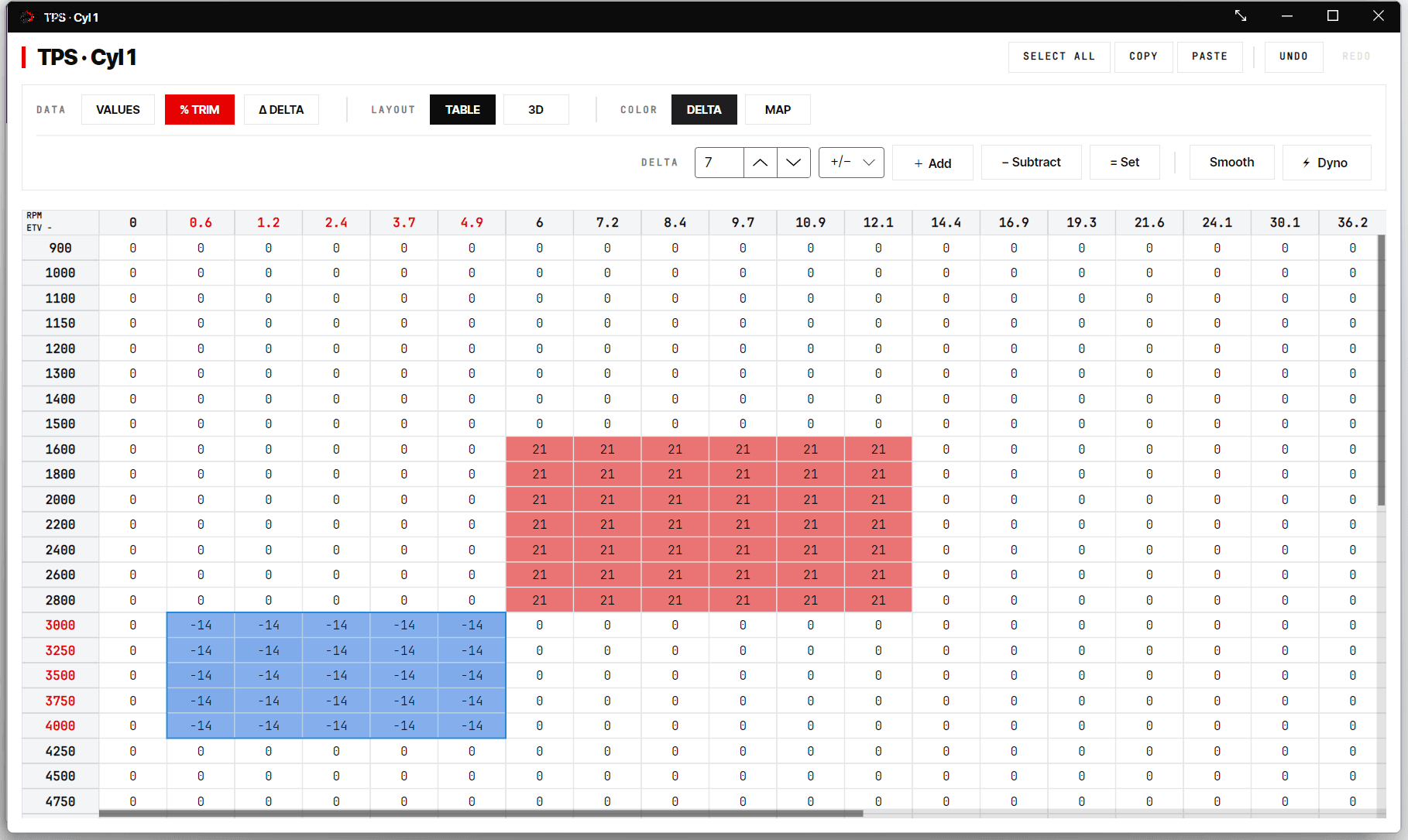Click the delta increment up arrow

pyautogui.click(x=761, y=163)
